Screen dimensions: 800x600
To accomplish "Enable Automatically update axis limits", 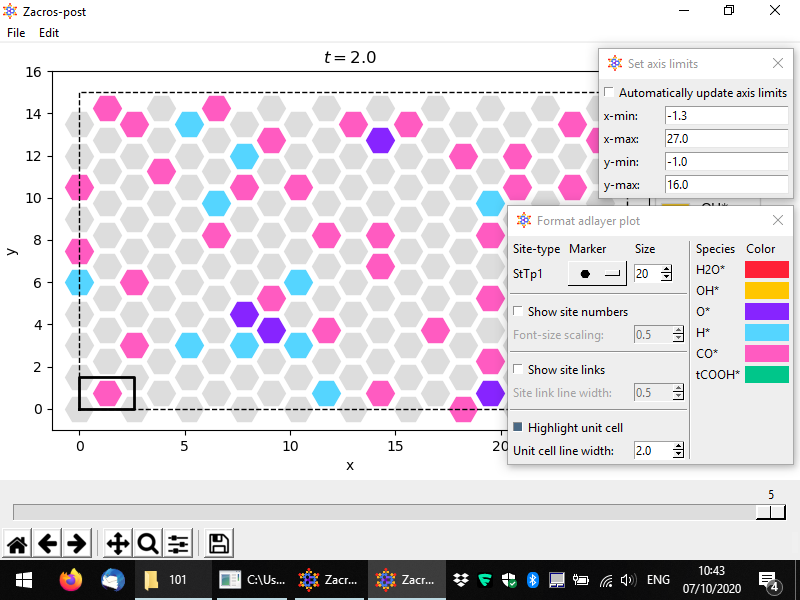I will pos(610,93).
